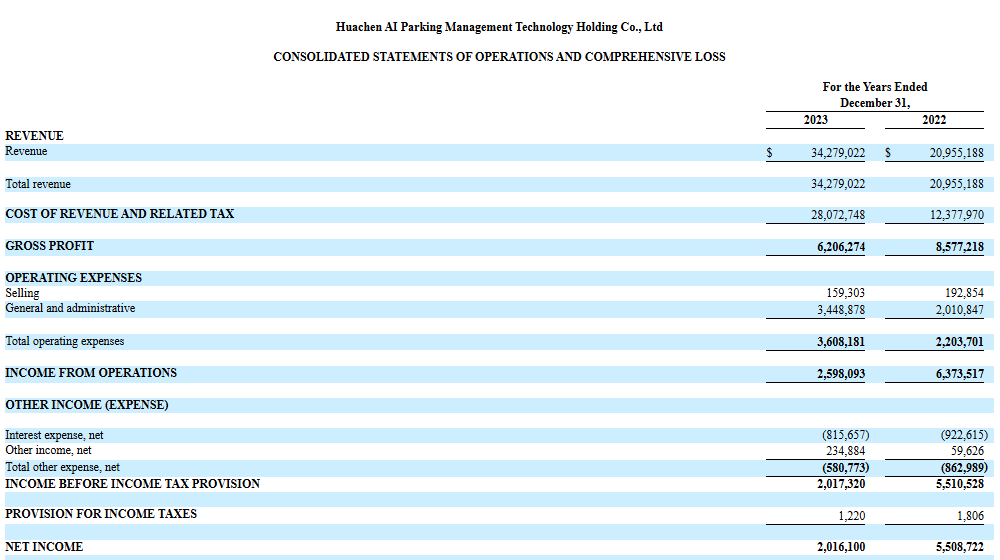Click the COST OF REVENUE AND RELATED TAX label

coord(120,214)
